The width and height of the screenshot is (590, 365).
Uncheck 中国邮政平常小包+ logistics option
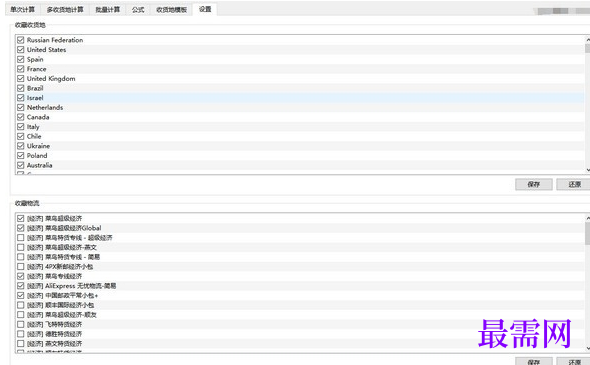click(x=21, y=295)
